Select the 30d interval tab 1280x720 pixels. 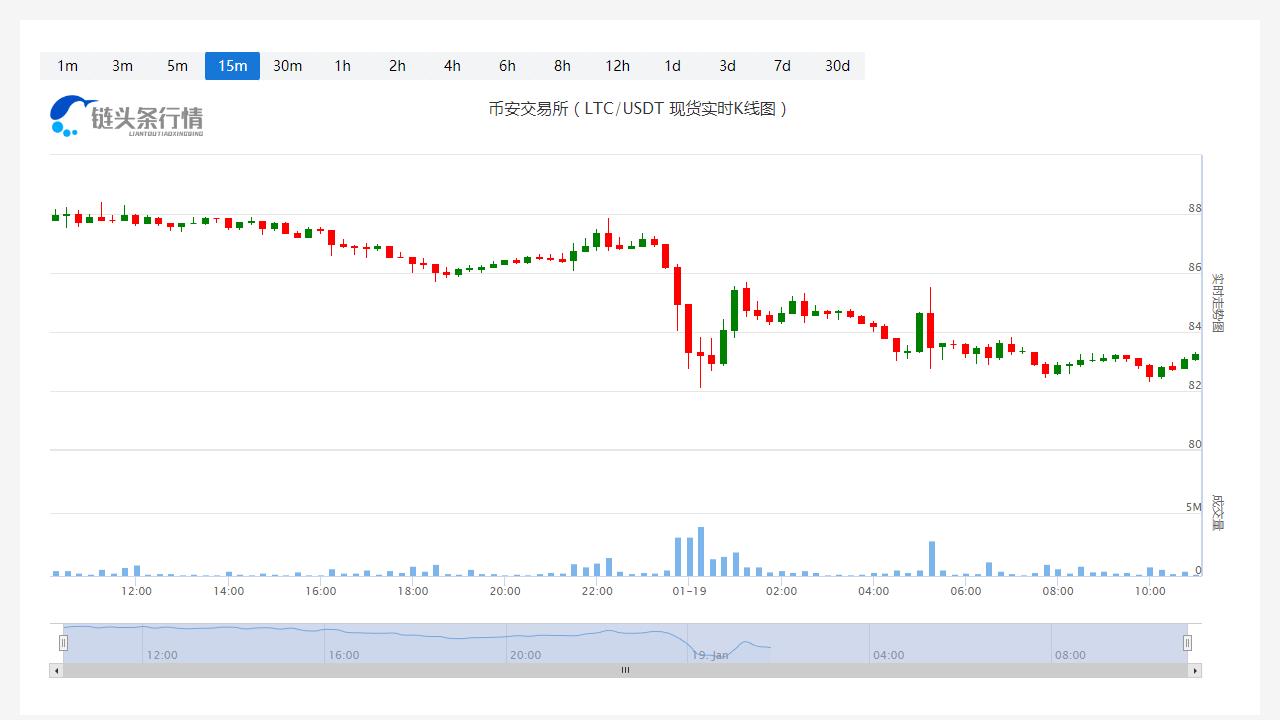coord(837,66)
